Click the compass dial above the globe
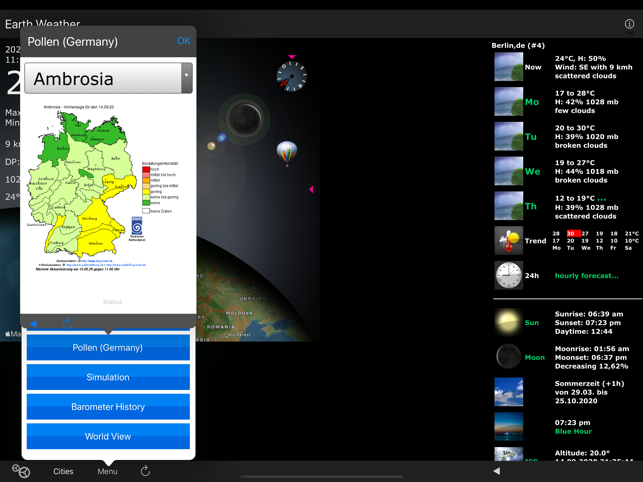The width and height of the screenshot is (643, 482). coord(292,76)
